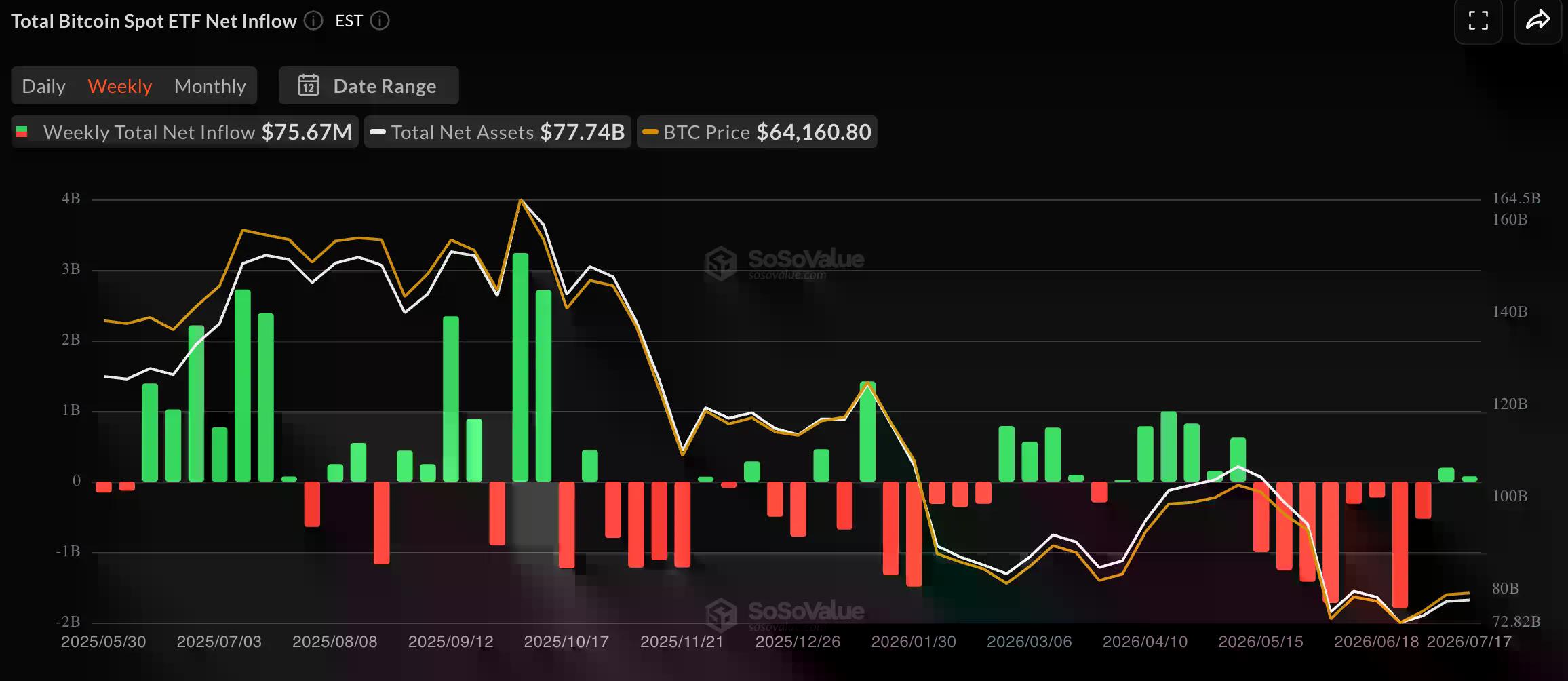This screenshot has height=681, width=1568.
Task: Open info icon beside EST label
Action: tap(380, 21)
